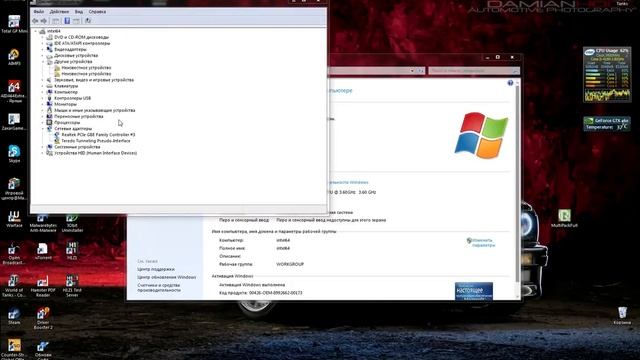
Task: Open the Игровой центр@Mail desktop icon
Action: tap(14, 188)
